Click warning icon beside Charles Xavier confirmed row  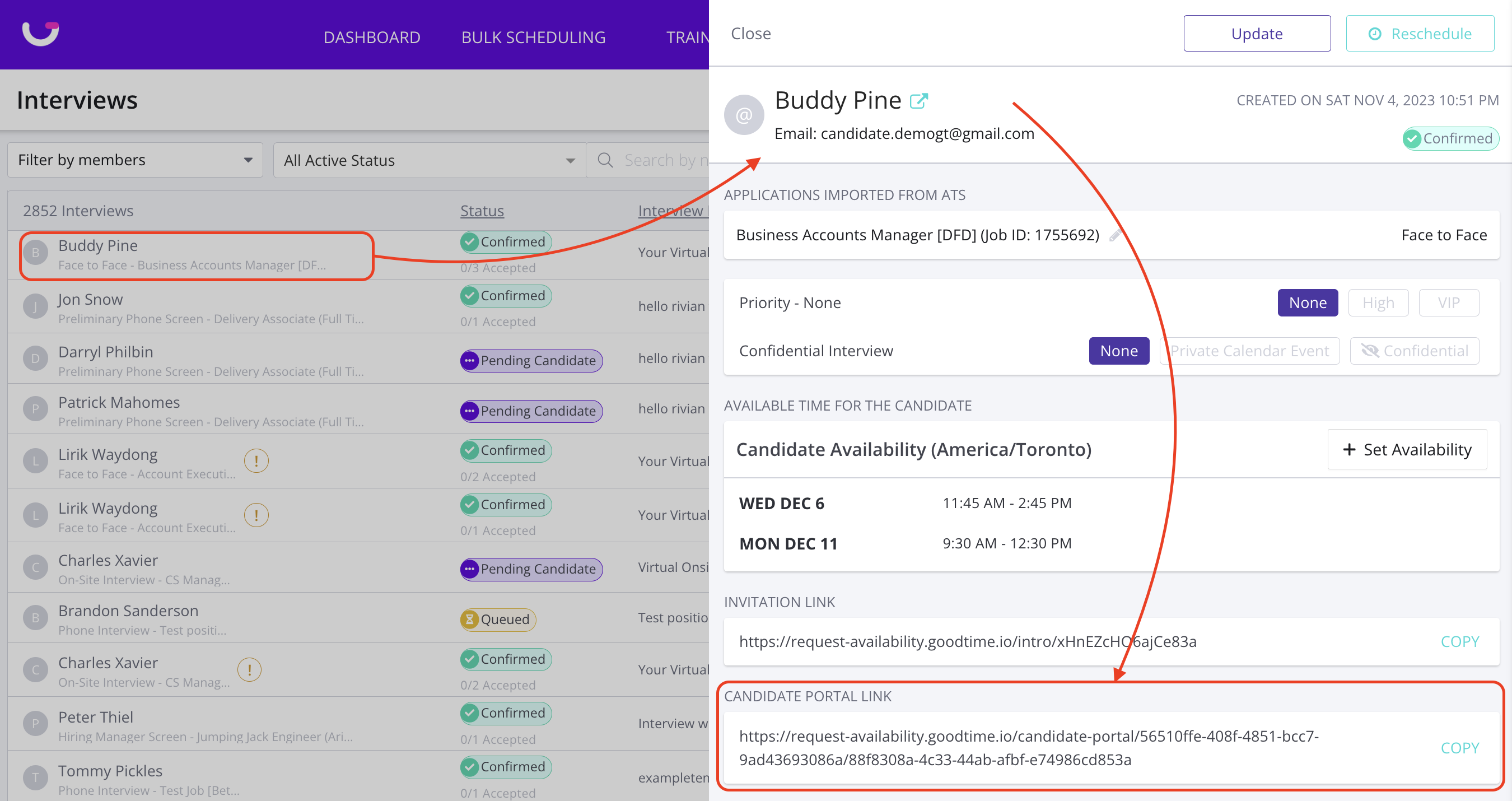(x=249, y=669)
